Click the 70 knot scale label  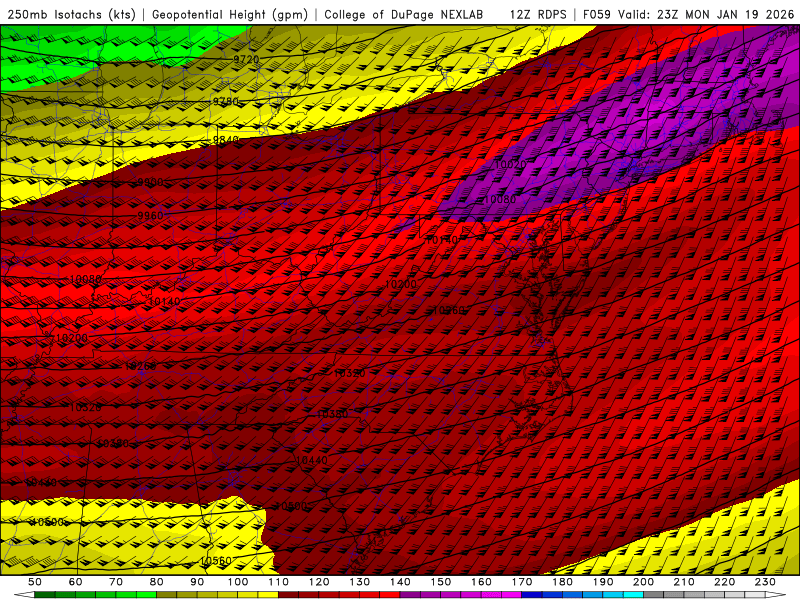coord(116,582)
